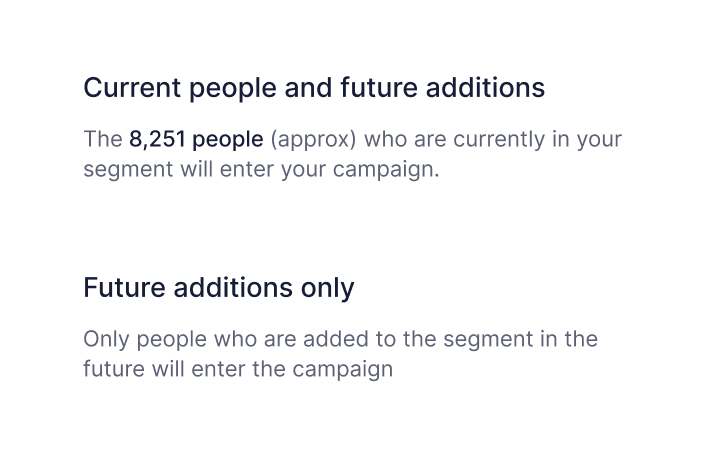Image resolution: width=716 pixels, height=472 pixels.
Task: Click the line "segment will enter your campaign."
Action: pos(261,168)
